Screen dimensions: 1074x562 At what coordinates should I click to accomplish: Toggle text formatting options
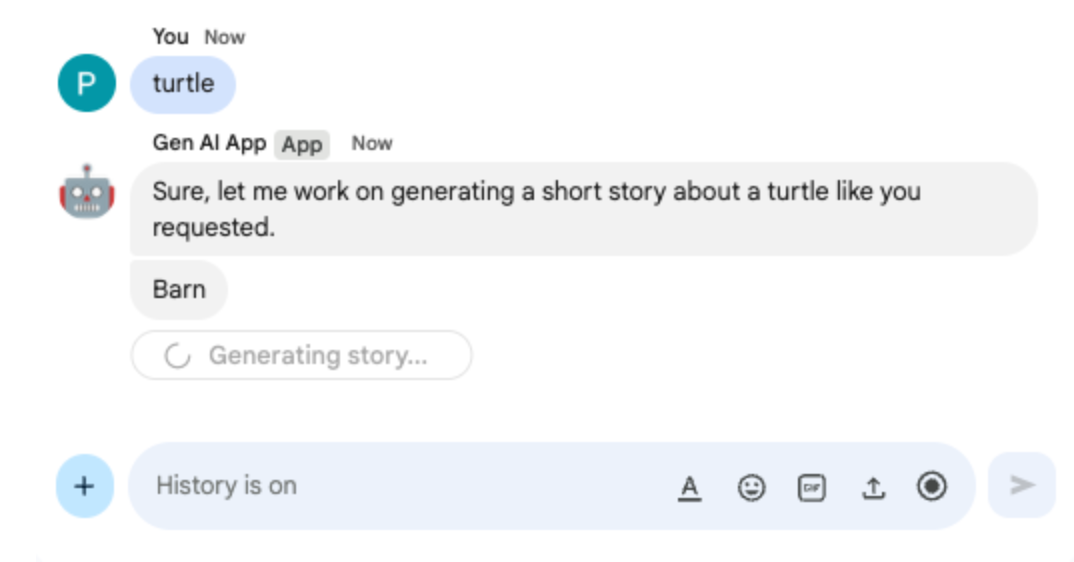click(x=689, y=487)
